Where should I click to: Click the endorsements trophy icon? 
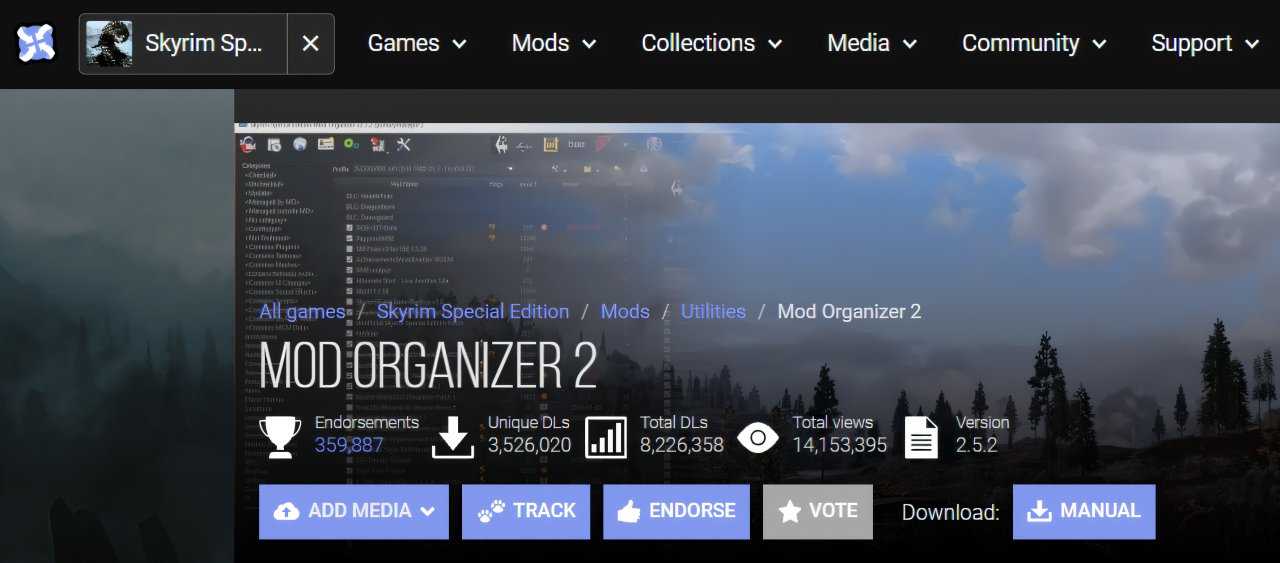coord(280,436)
